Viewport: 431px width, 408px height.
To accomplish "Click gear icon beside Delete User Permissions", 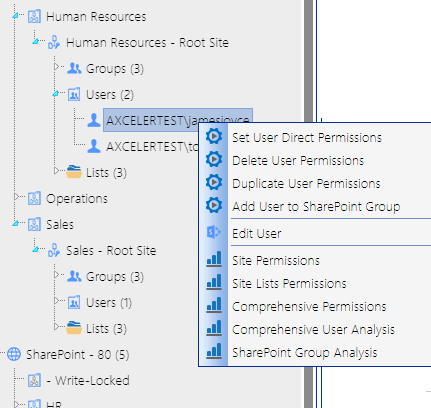I will [214, 159].
